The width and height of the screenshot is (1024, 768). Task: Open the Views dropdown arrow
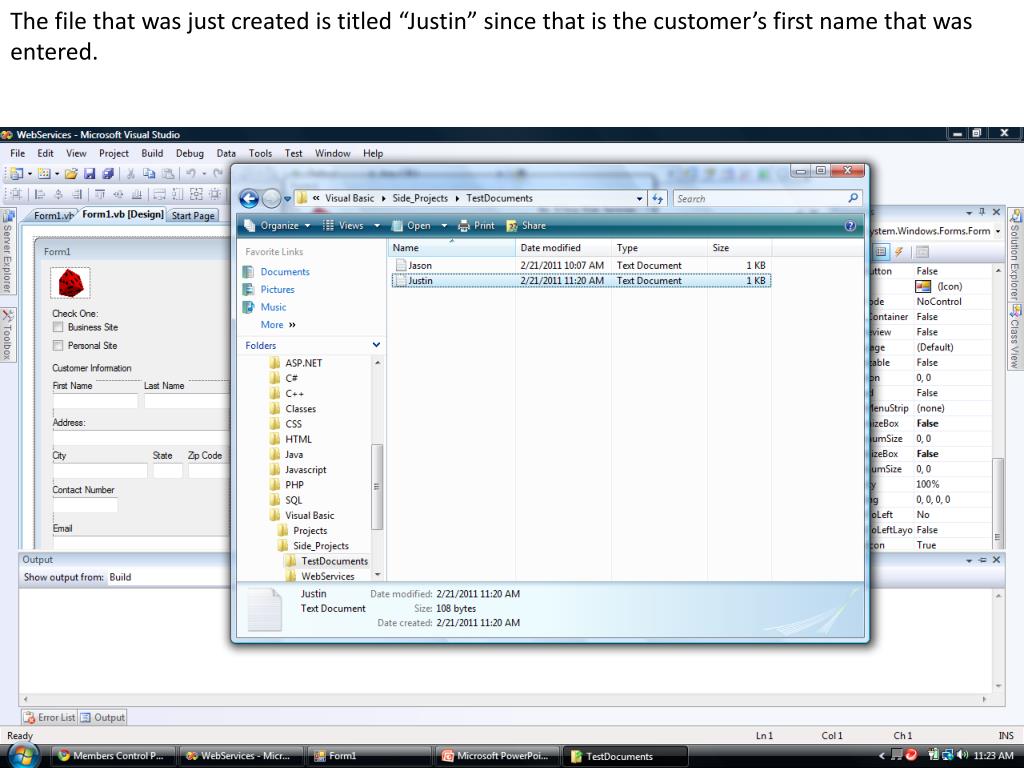click(377, 226)
